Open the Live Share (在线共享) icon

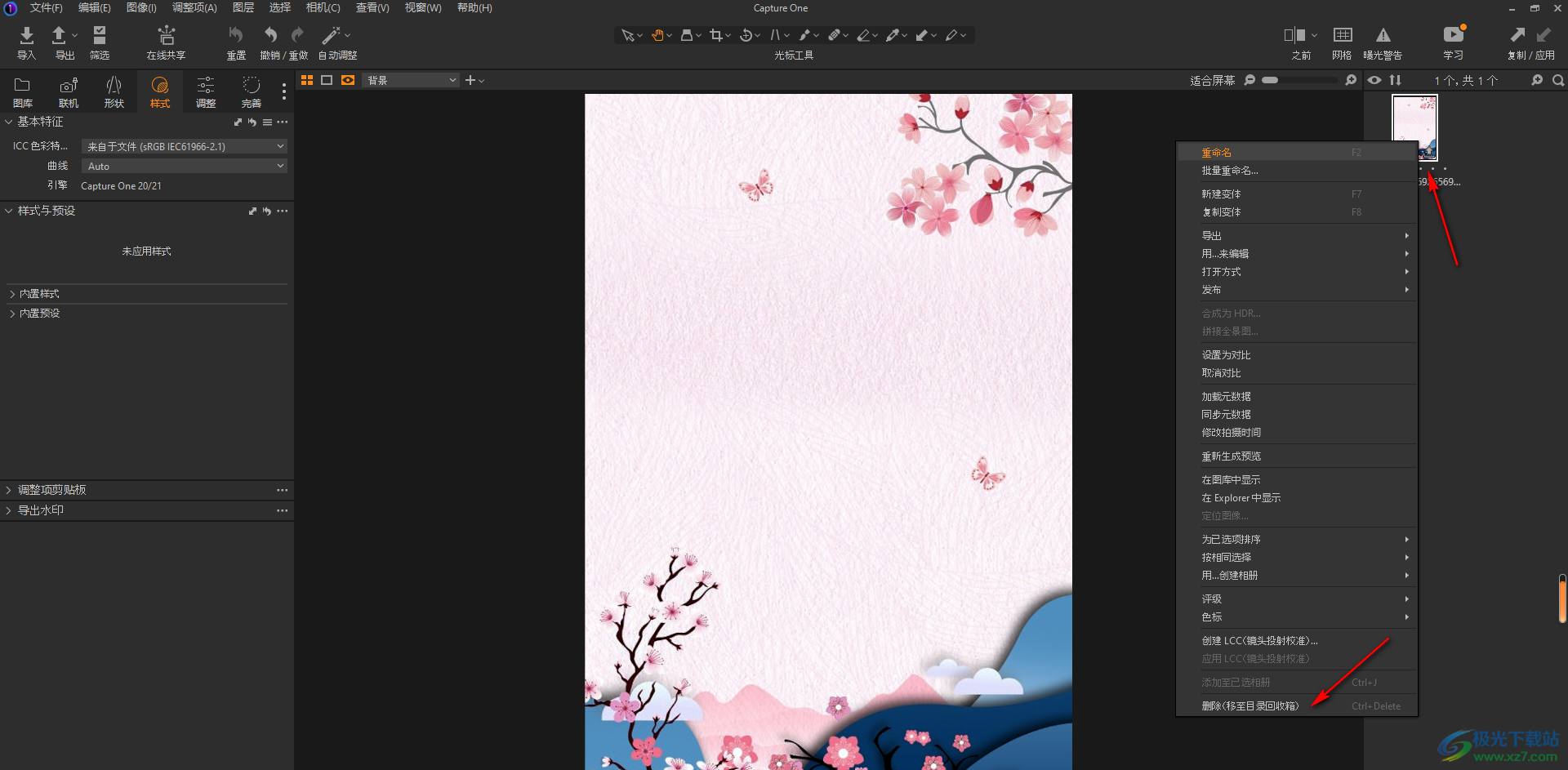pyautogui.click(x=166, y=35)
